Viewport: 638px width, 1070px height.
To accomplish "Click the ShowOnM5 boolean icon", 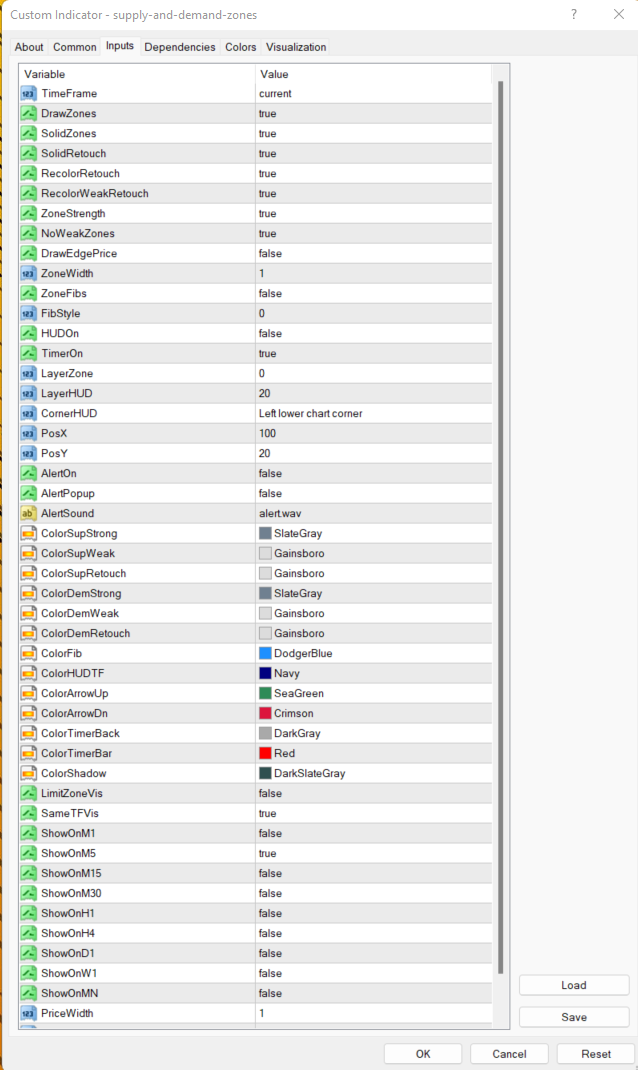I will click(x=28, y=853).
